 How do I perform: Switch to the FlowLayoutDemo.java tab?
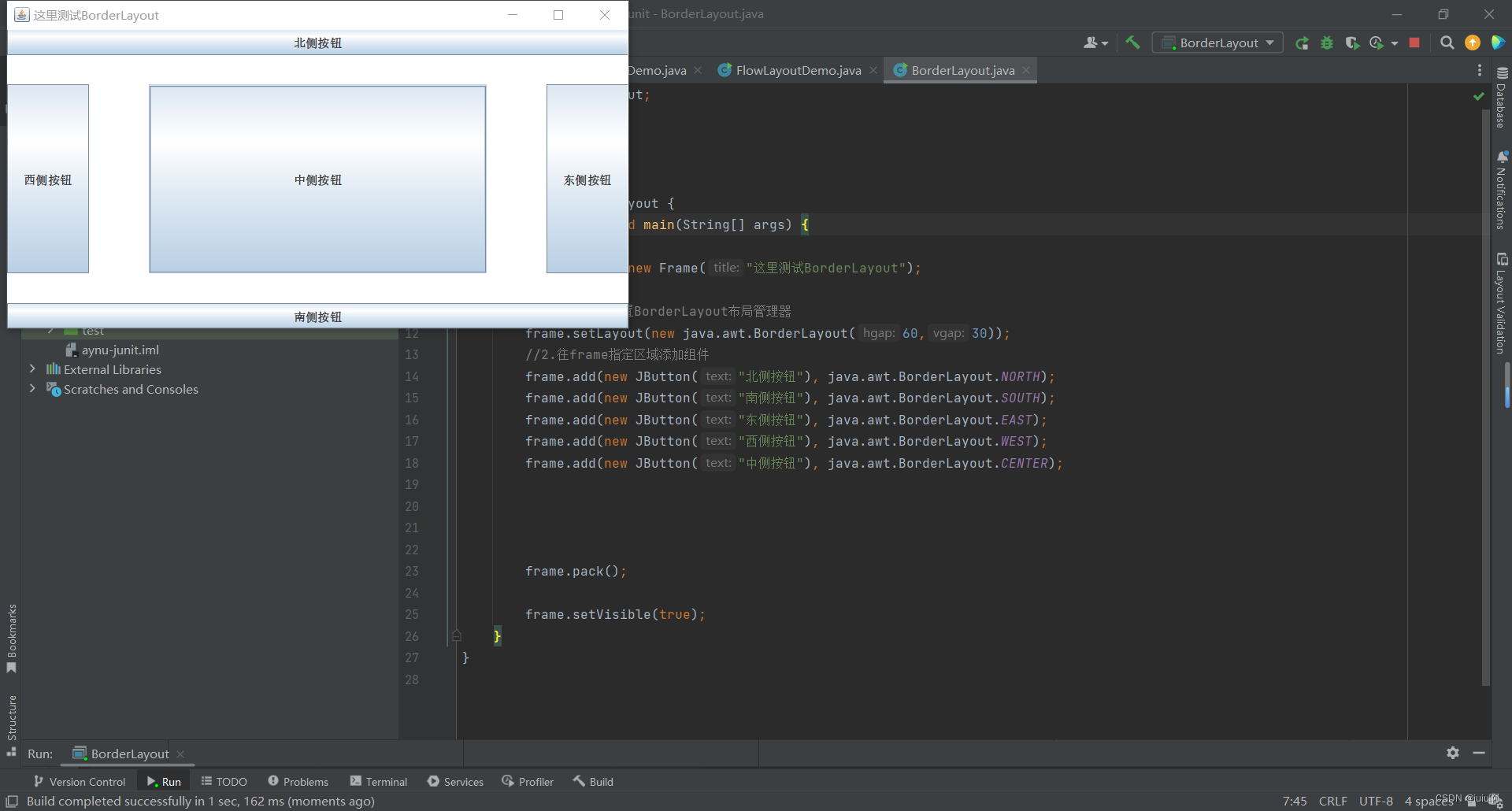797,70
